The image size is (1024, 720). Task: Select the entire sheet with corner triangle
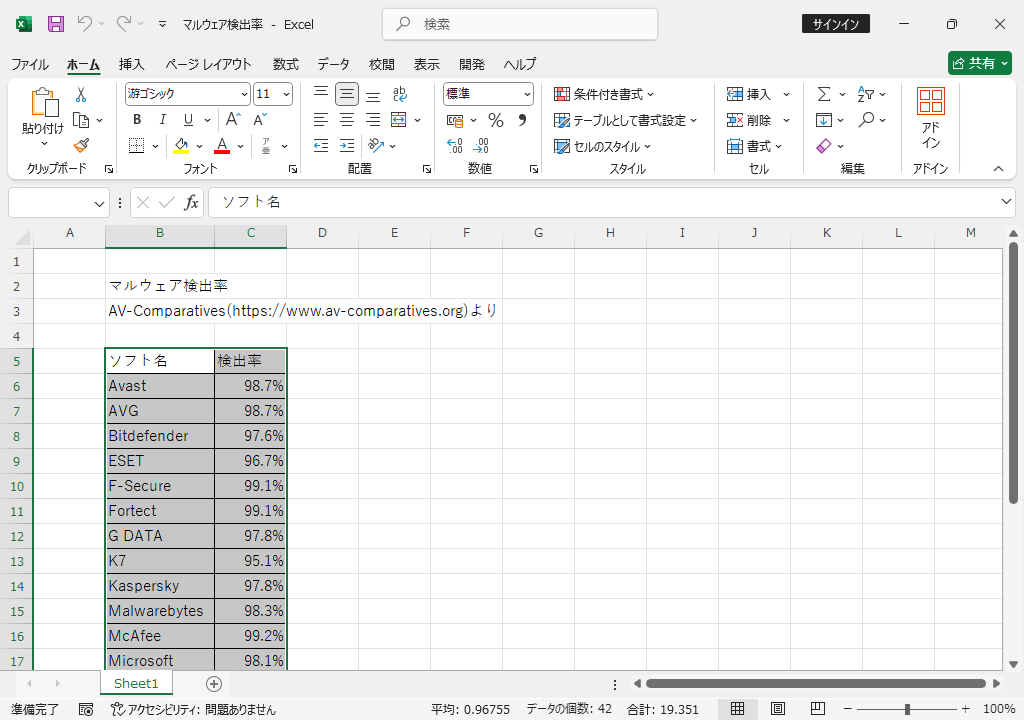(x=22, y=237)
